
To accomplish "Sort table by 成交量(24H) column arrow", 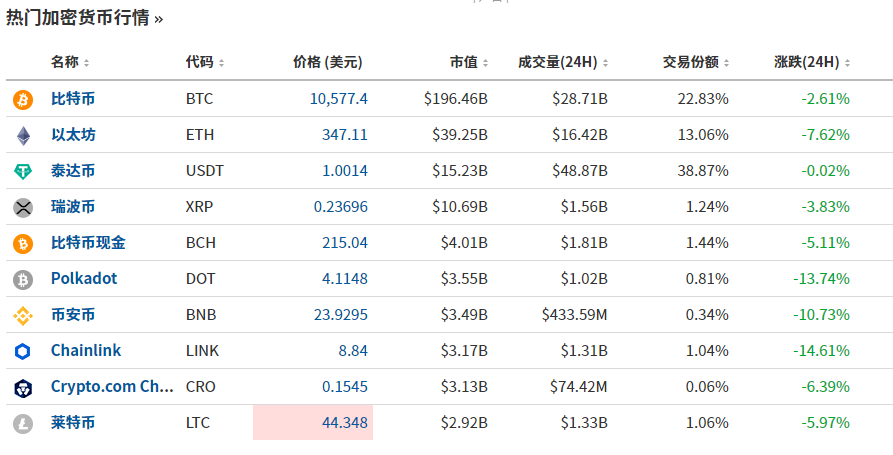I will (x=605, y=63).
